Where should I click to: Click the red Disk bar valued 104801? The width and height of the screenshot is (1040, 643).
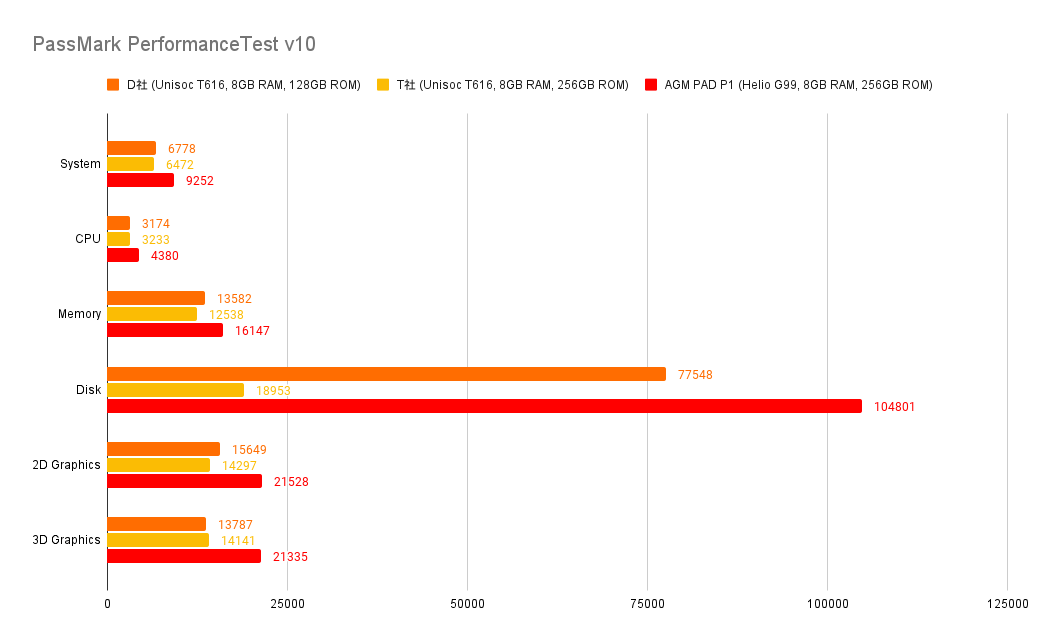click(x=484, y=406)
